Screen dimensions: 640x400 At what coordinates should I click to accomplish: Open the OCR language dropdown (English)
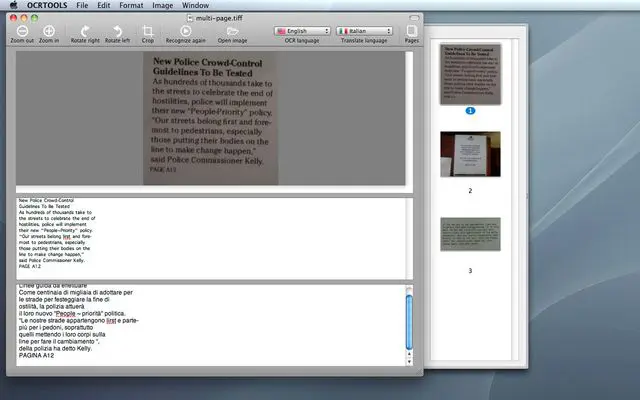[302, 31]
